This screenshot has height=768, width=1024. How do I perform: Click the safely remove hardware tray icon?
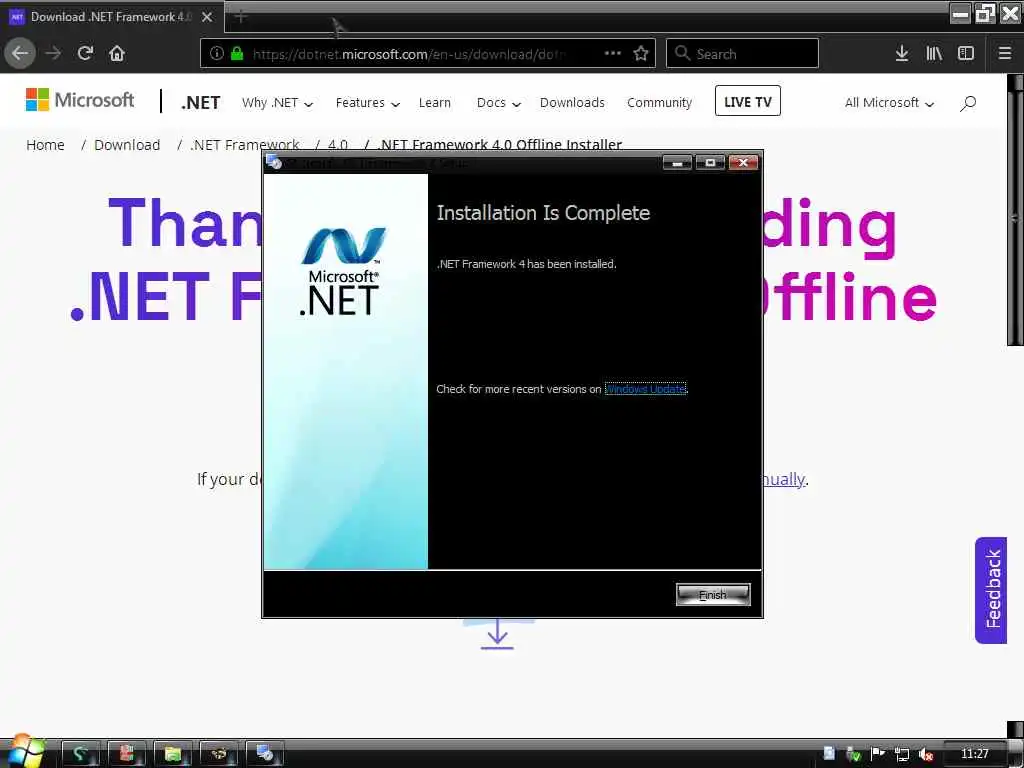(x=853, y=754)
